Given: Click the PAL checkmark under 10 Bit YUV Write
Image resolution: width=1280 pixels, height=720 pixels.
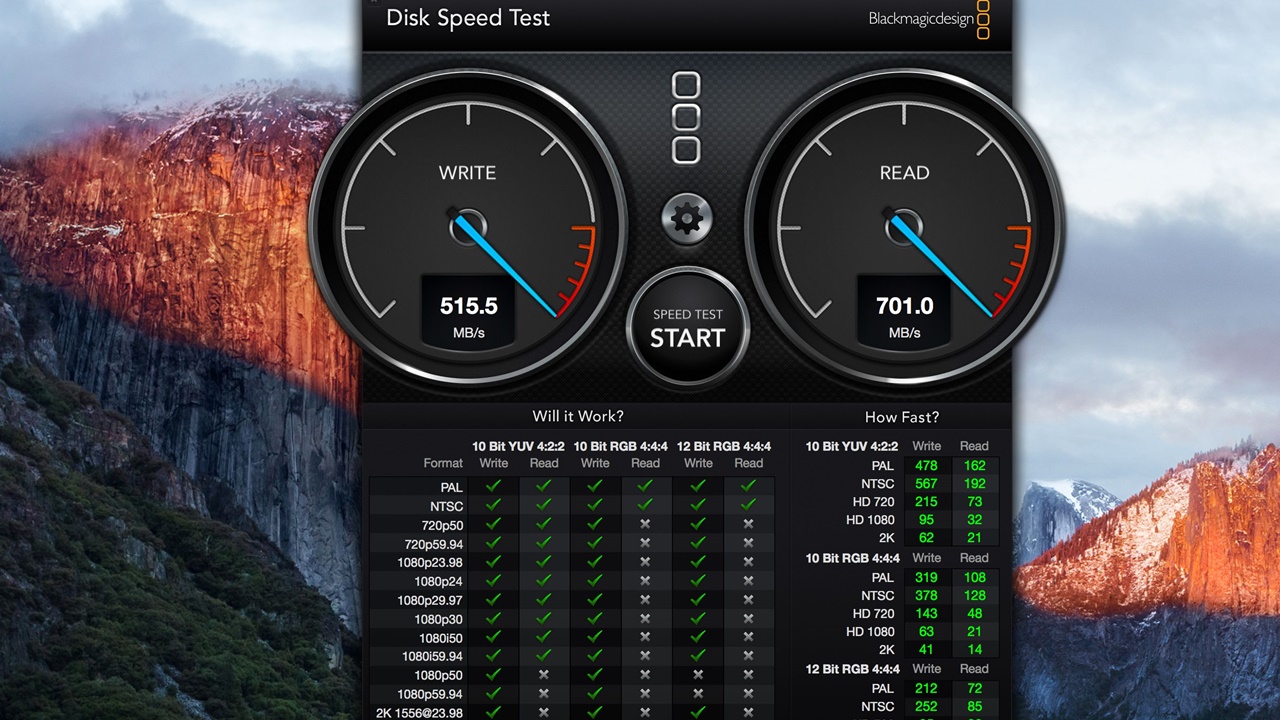Looking at the screenshot, I should (493, 486).
